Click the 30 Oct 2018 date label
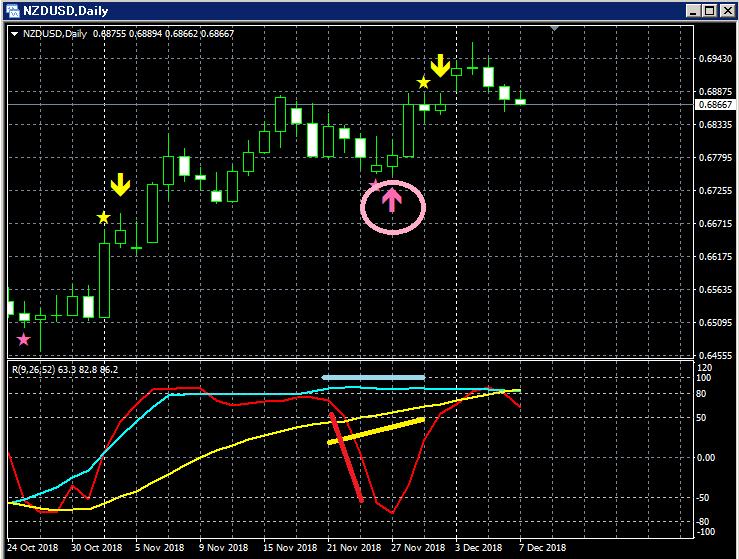 (96, 548)
